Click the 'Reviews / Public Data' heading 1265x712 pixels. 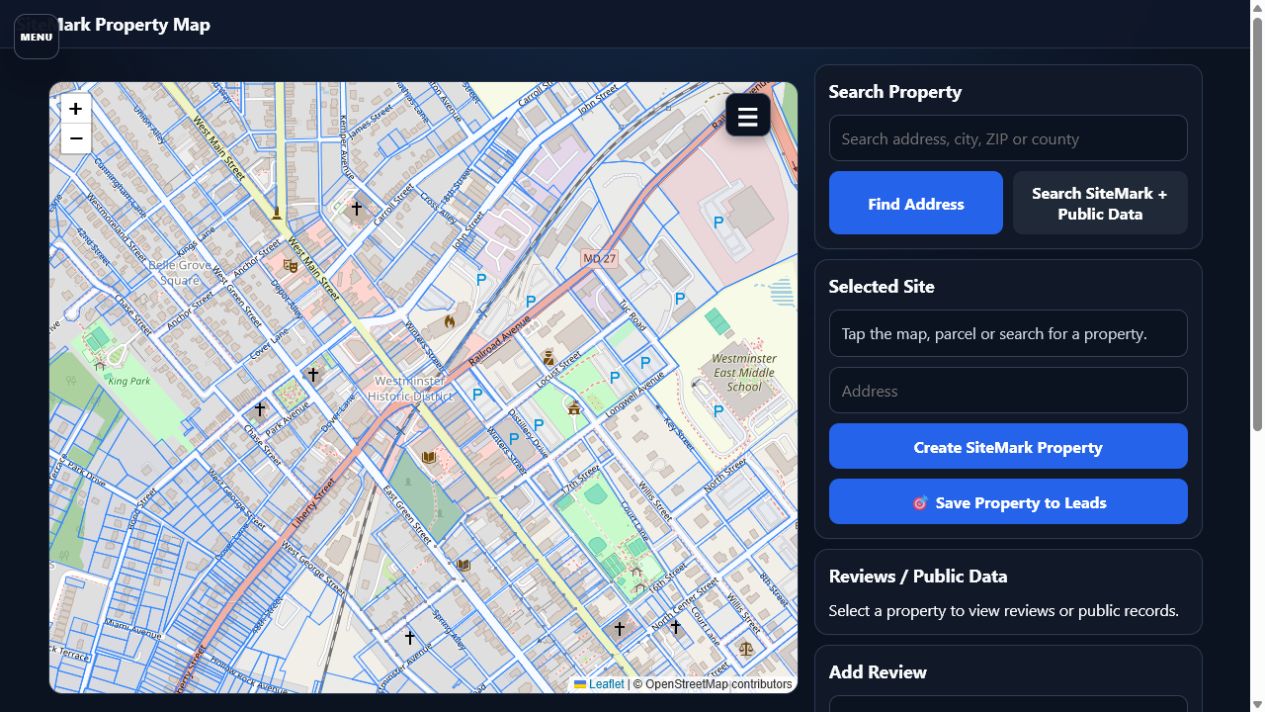pyautogui.click(x=918, y=576)
